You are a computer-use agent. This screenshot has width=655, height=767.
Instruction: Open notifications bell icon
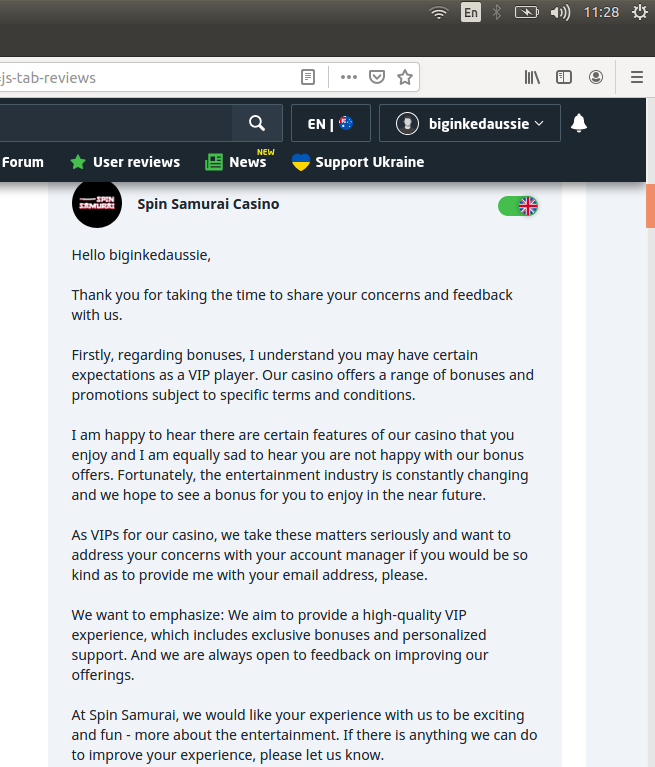[x=579, y=123]
